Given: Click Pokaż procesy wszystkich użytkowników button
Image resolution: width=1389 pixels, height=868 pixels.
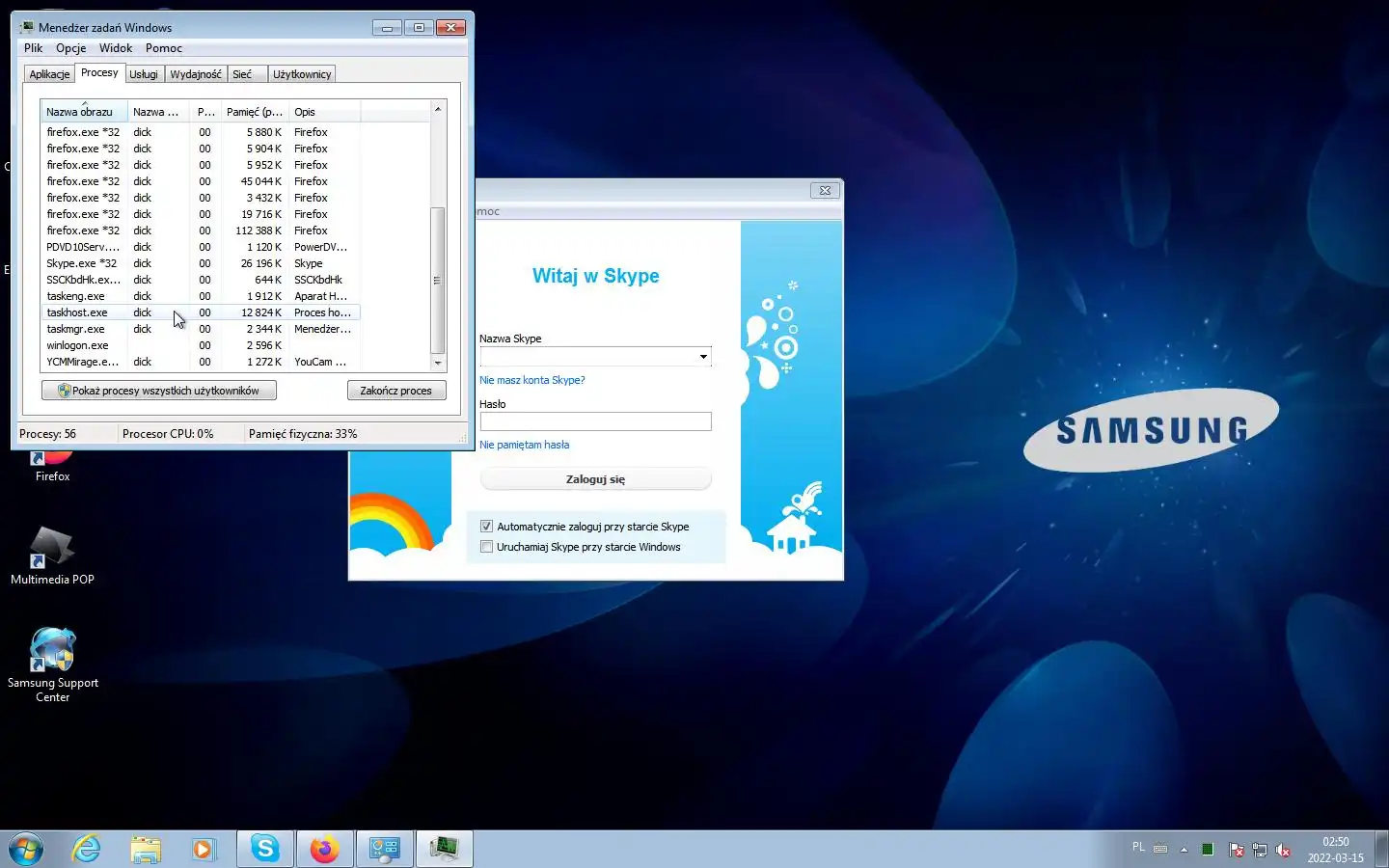Looking at the screenshot, I should (x=159, y=391).
